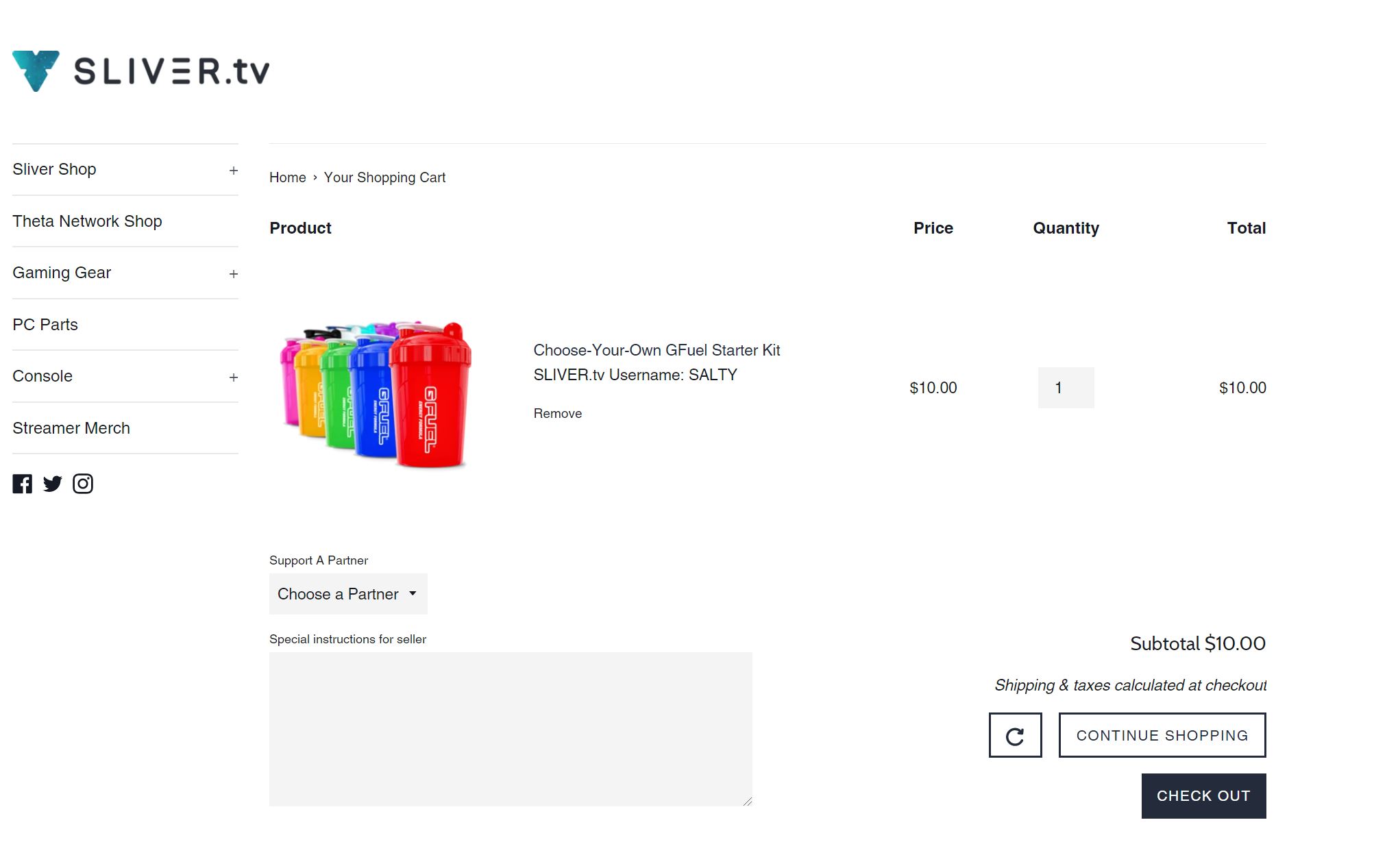Click the Shipping & taxes calculated at checkout text
The width and height of the screenshot is (1374, 868).
tap(1131, 685)
